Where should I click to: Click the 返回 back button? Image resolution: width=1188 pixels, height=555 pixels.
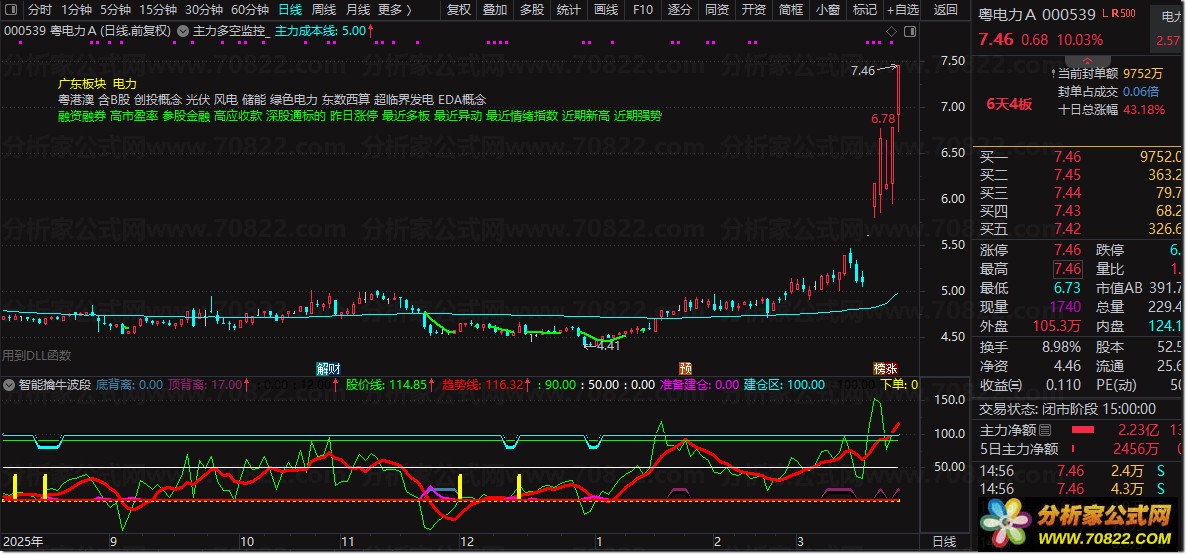(945, 10)
